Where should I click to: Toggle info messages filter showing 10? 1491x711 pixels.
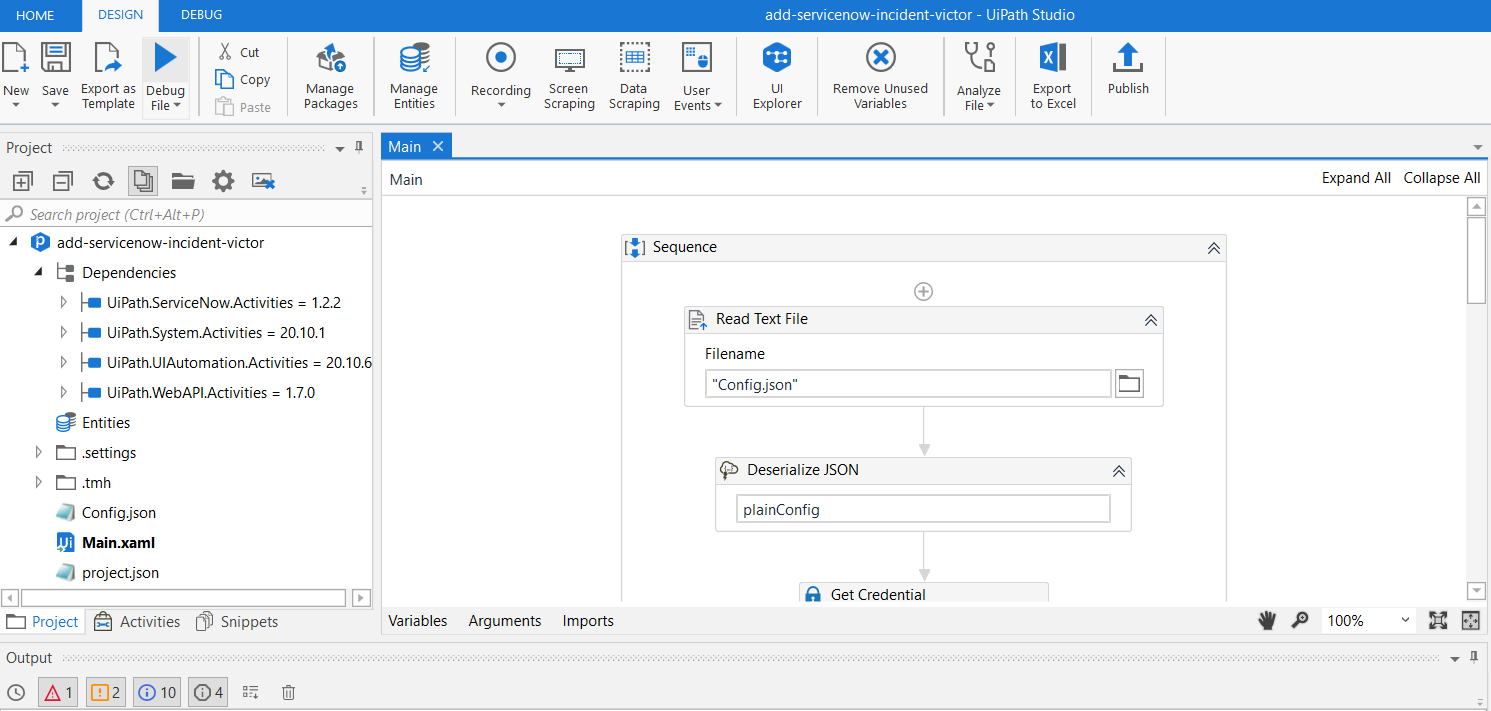[x=158, y=692]
